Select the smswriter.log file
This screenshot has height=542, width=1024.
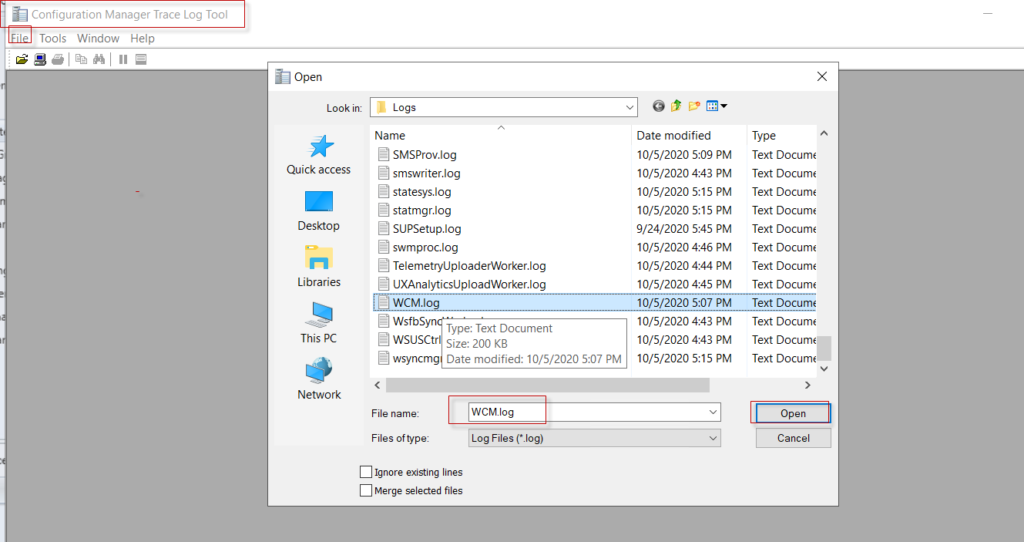[x=426, y=173]
